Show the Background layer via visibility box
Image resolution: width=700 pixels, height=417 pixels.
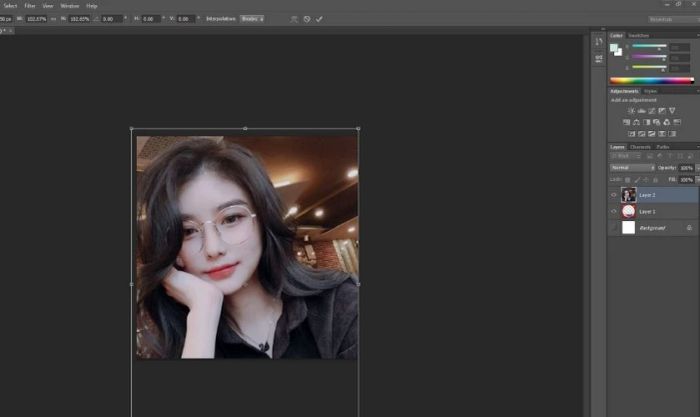click(x=614, y=228)
